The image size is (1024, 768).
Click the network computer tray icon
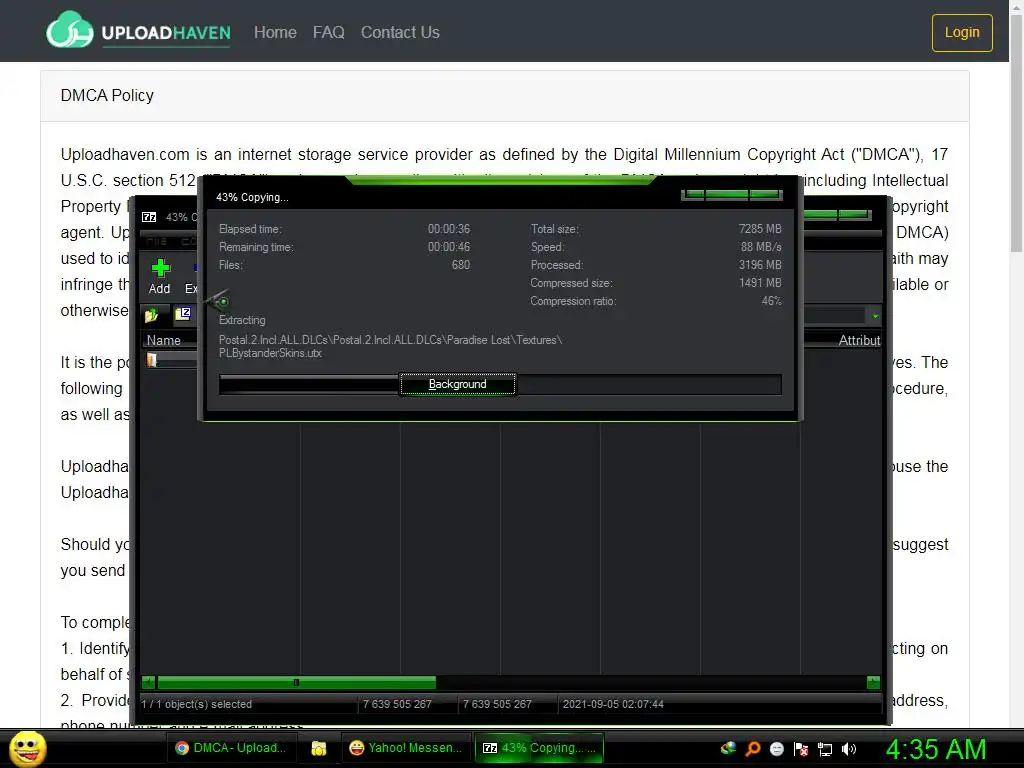(x=825, y=749)
